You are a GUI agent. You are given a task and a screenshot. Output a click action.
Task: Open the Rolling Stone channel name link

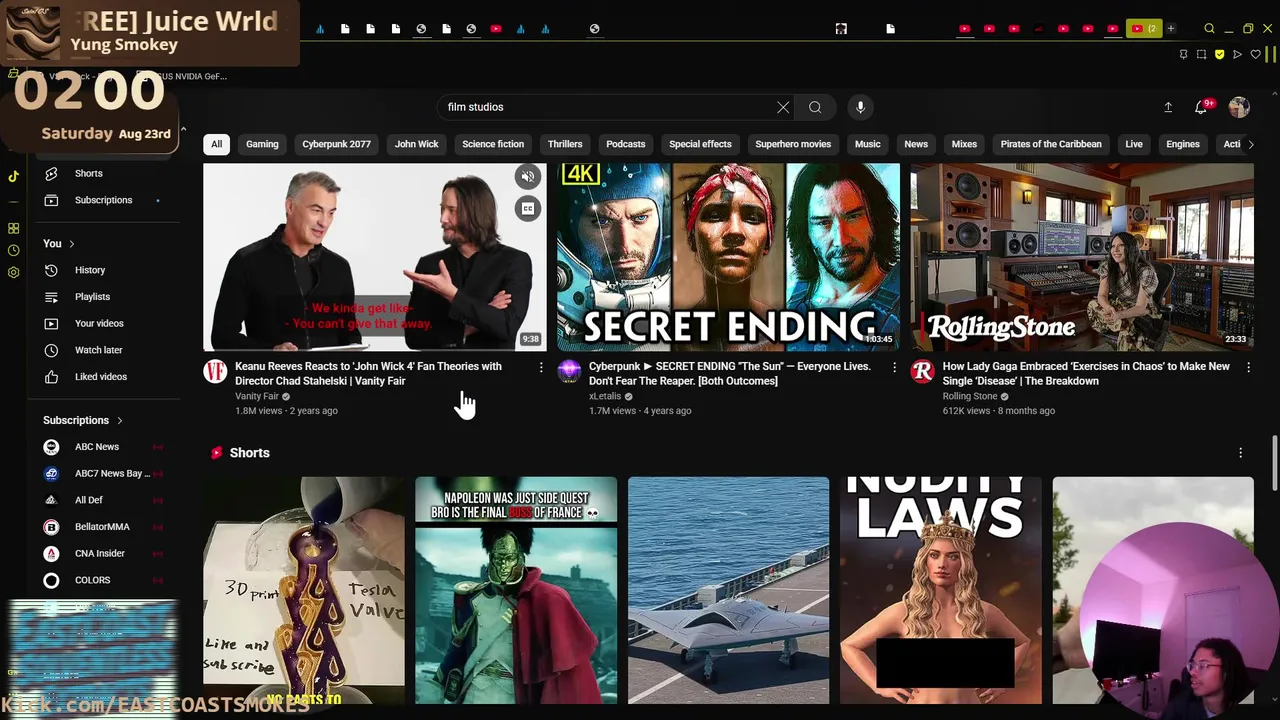point(970,396)
